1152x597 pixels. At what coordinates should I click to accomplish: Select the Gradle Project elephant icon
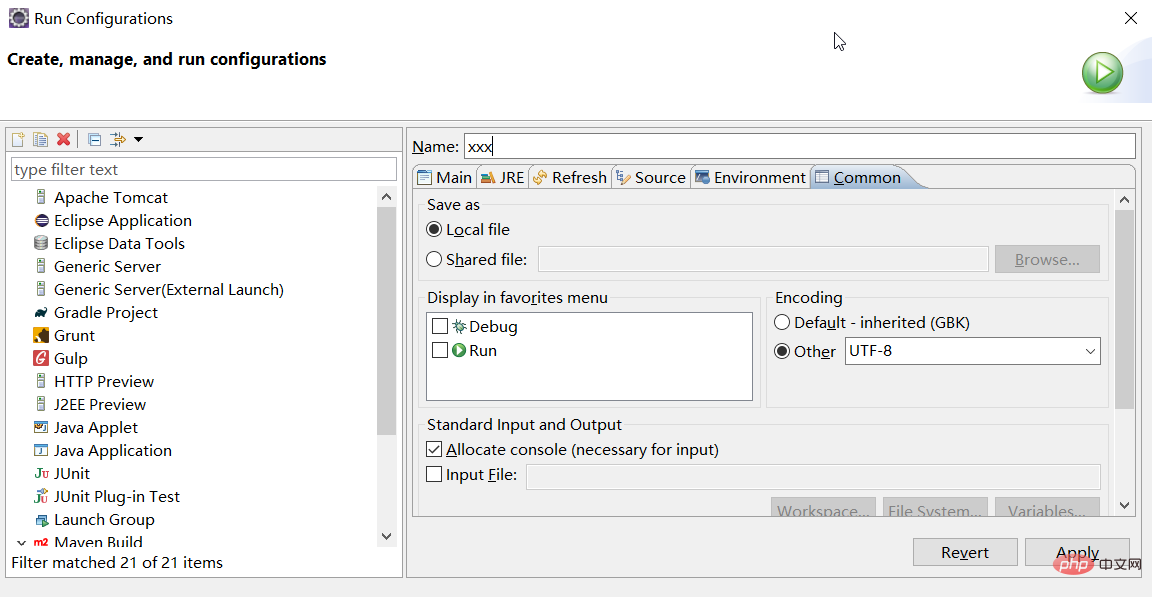41,313
